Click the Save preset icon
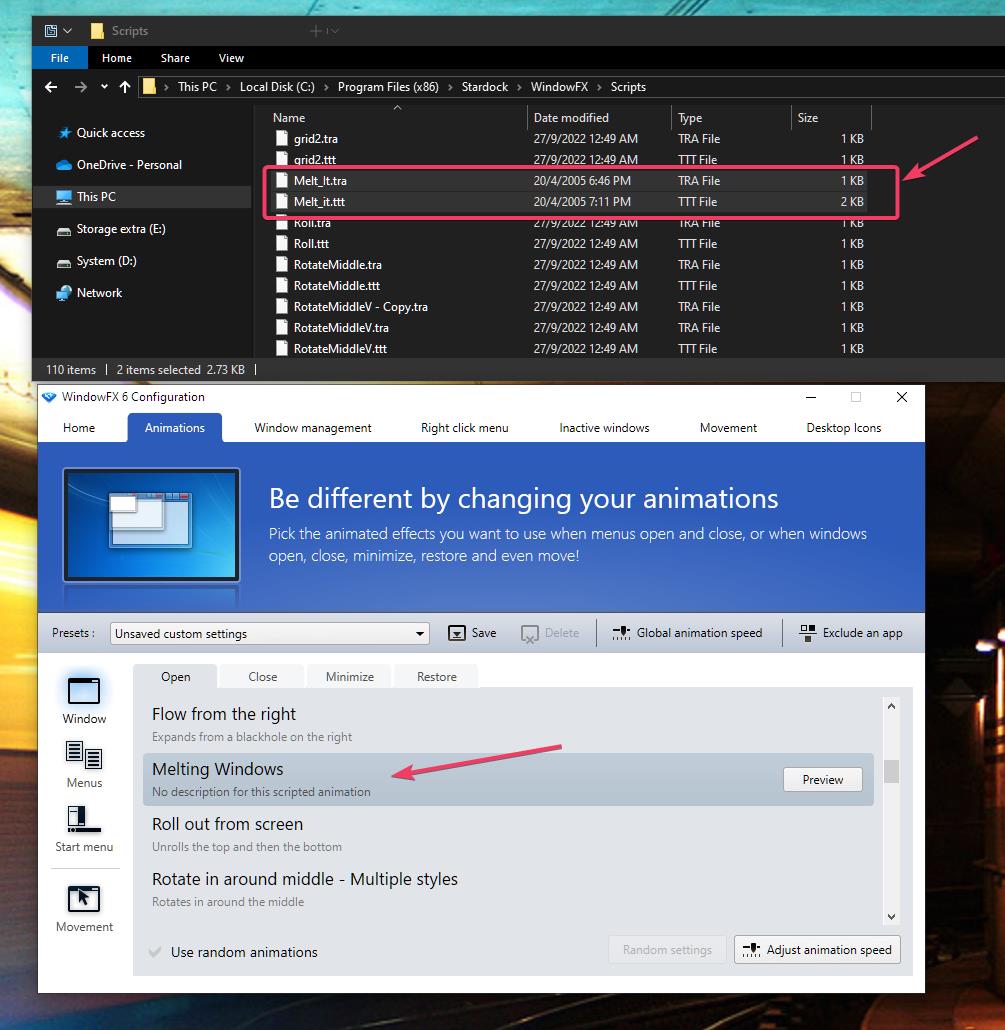 457,633
